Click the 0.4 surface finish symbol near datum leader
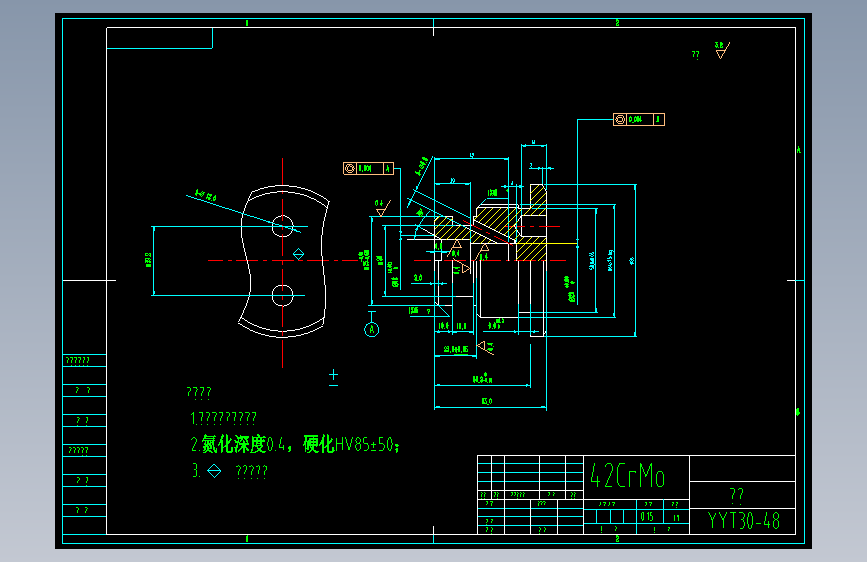Image resolution: width=867 pixels, height=562 pixels. (x=383, y=208)
